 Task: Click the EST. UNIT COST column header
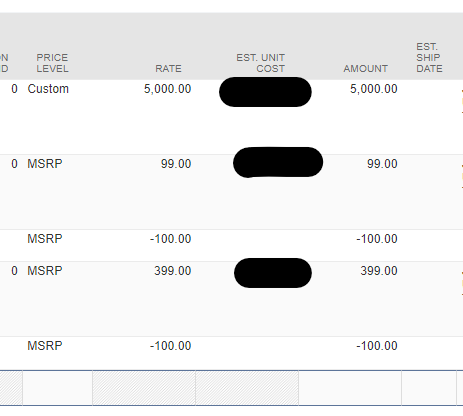(261, 63)
